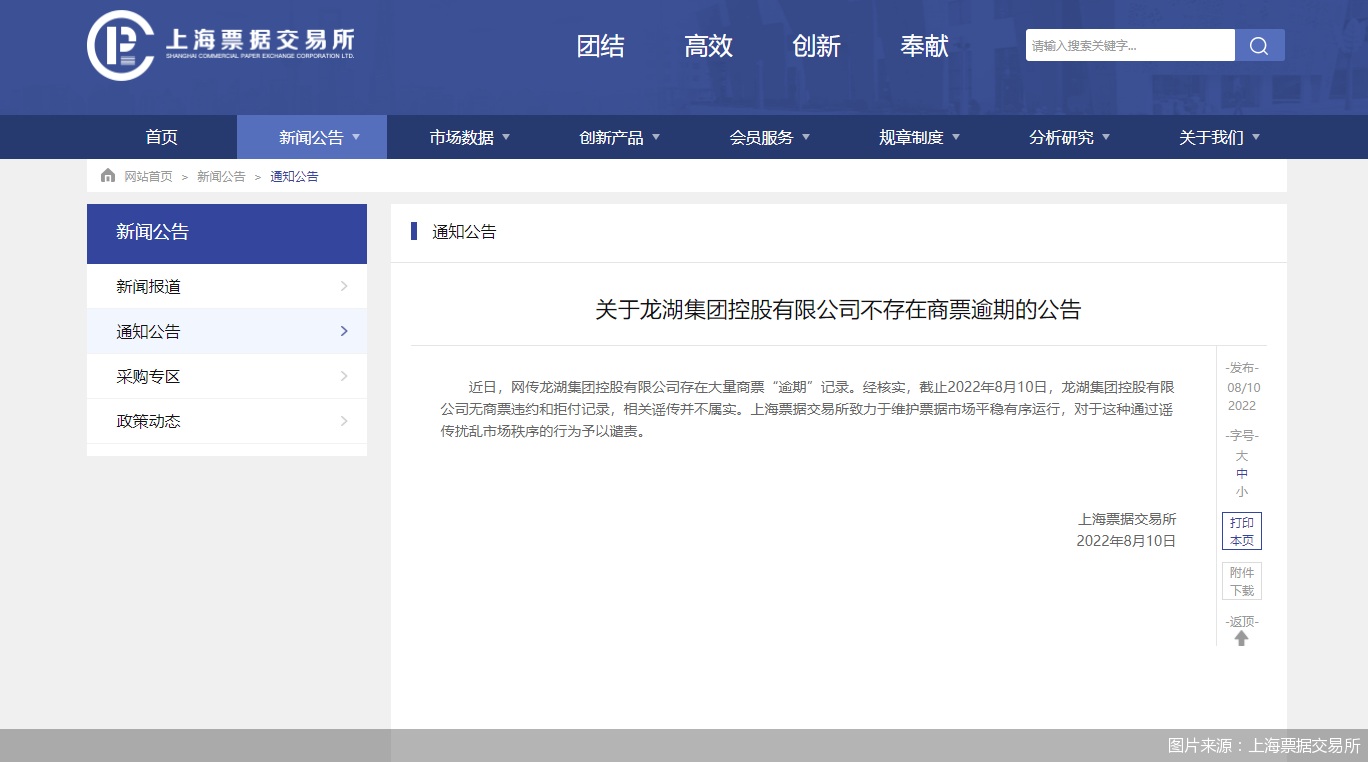Click the signature date 2022年8月10日
Screen dimensions: 1368x762
pos(1126,541)
